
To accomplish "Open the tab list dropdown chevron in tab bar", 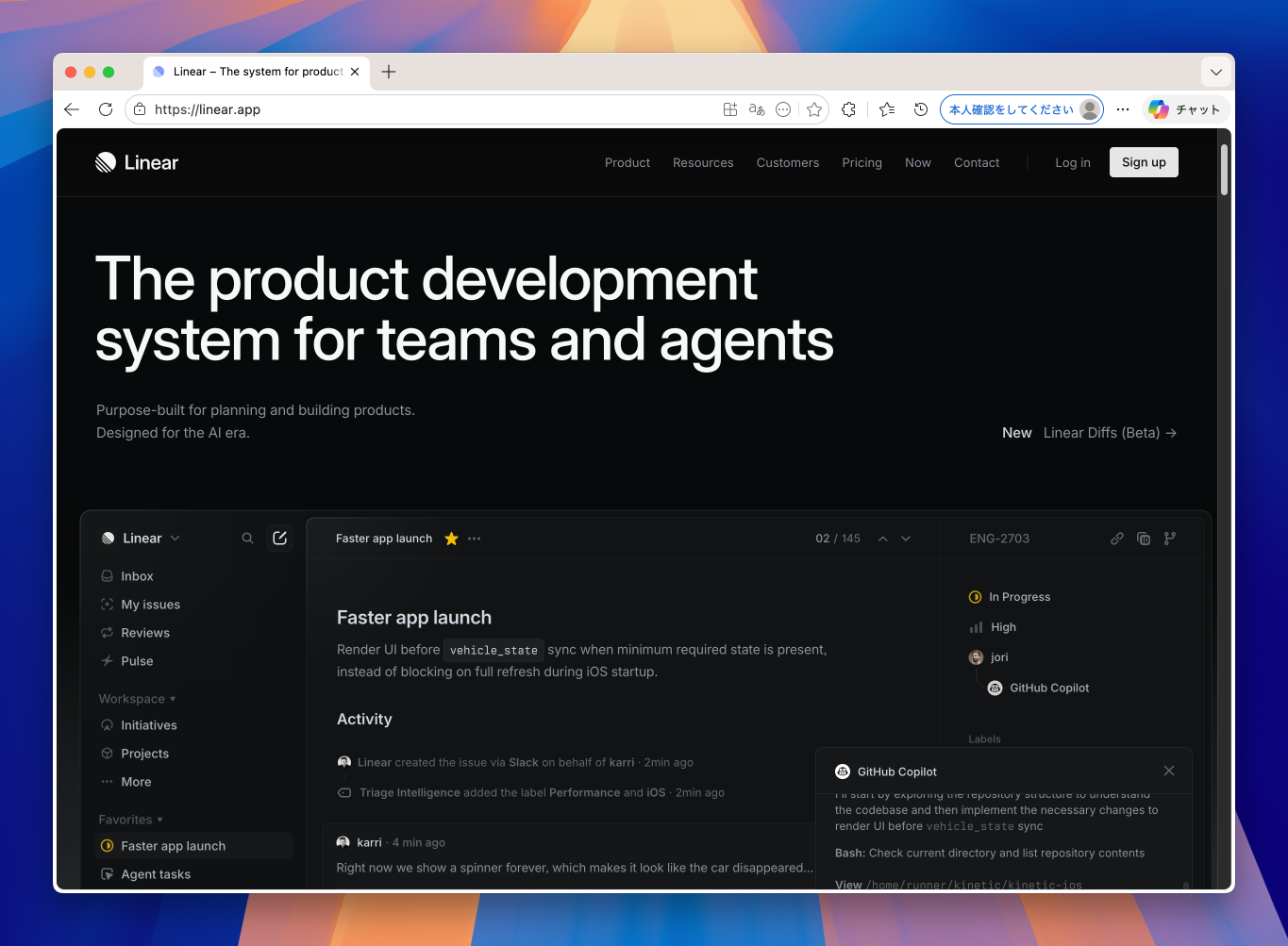I will click(1216, 72).
